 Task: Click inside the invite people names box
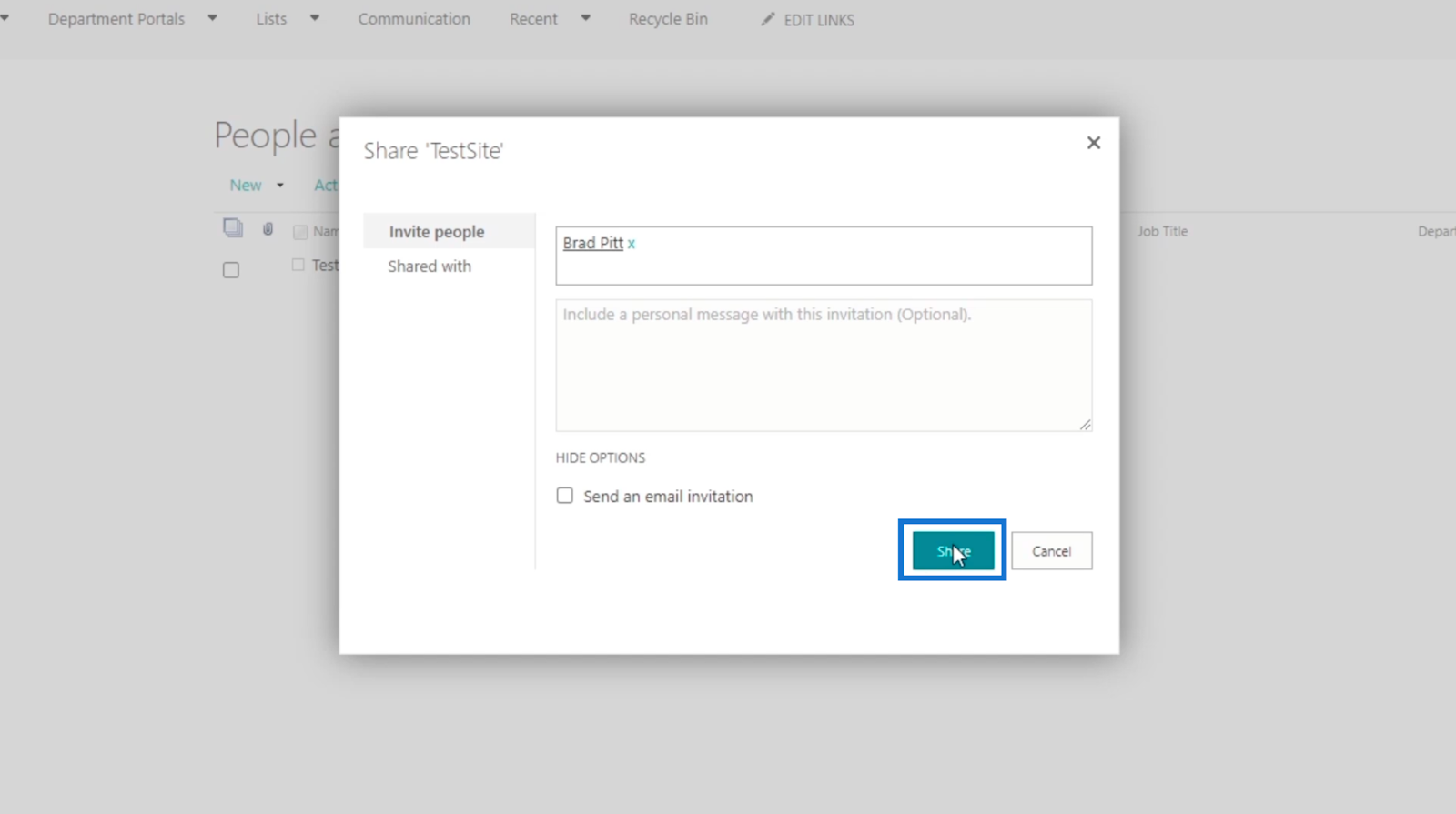(x=824, y=256)
